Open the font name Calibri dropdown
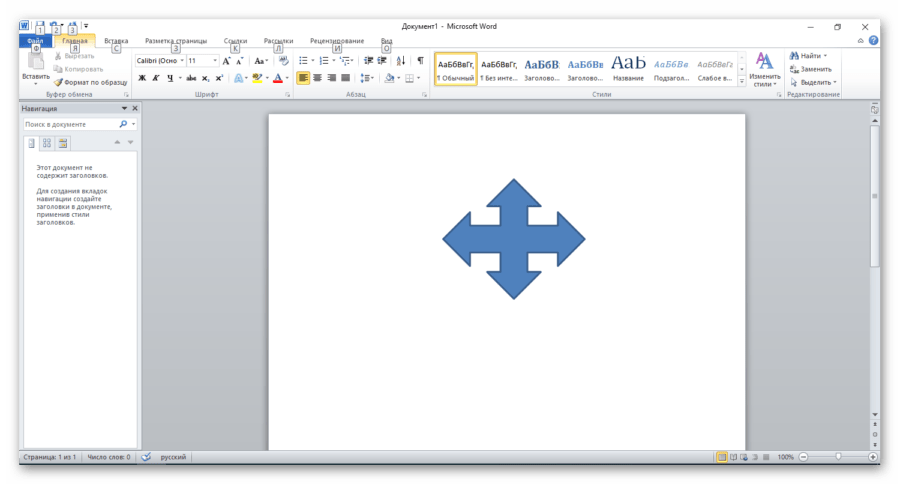Screen dimensions: 900x484 coord(160,61)
